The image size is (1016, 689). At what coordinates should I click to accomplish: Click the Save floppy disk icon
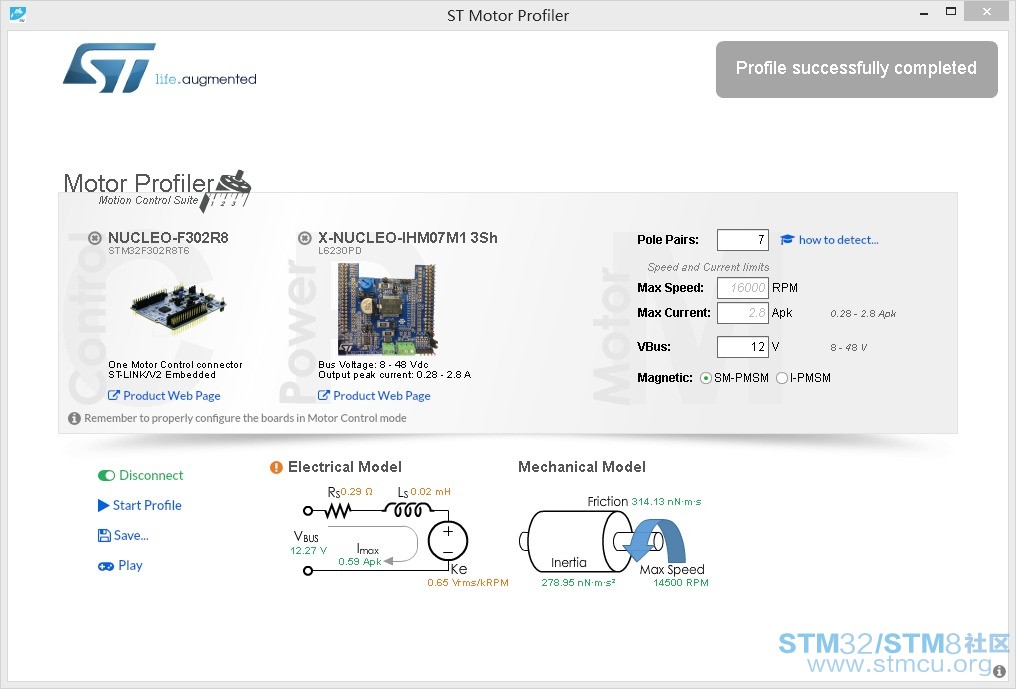coord(104,535)
